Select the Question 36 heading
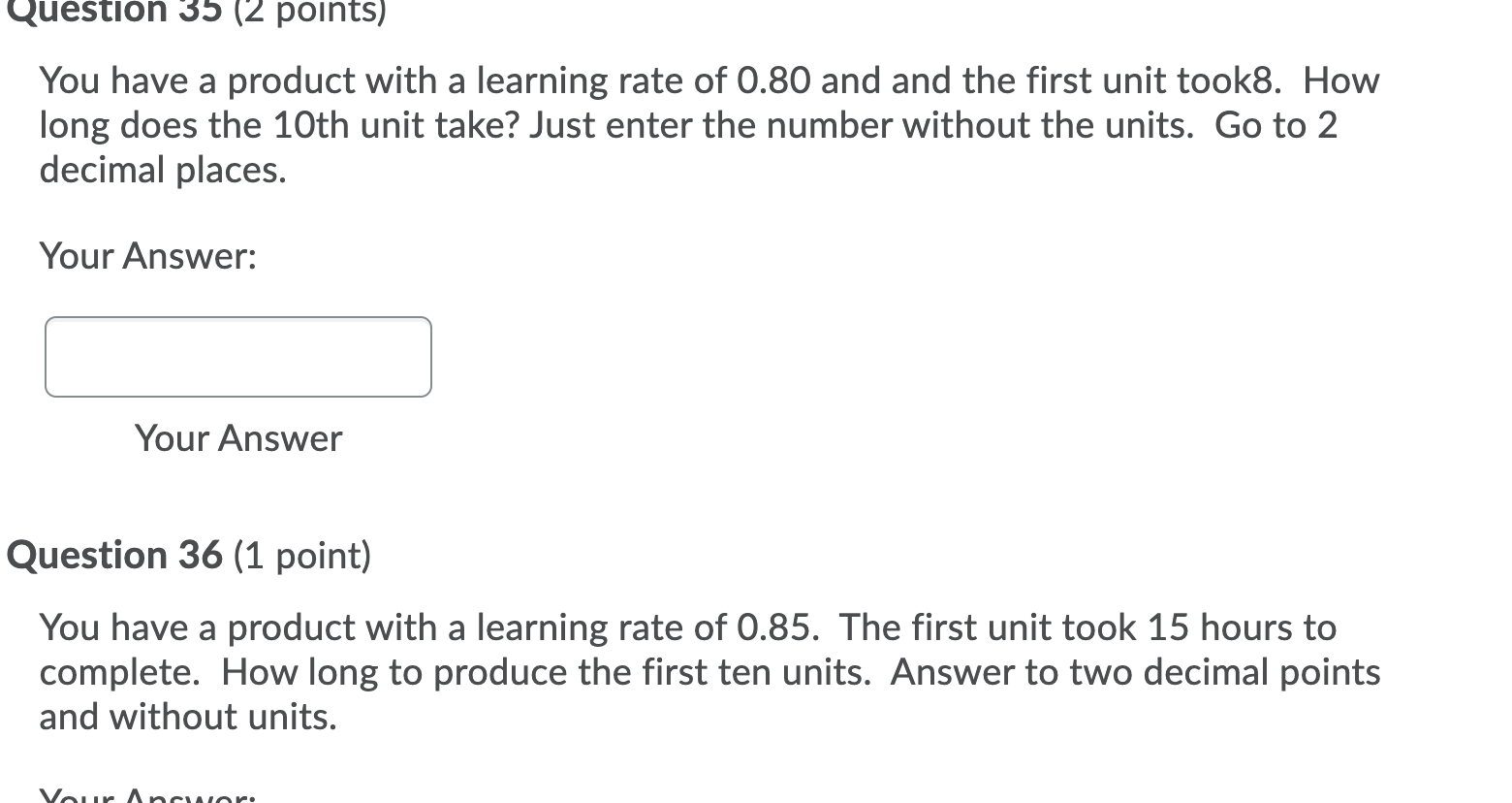Viewport: 1512px width, 803px height. 114,555
